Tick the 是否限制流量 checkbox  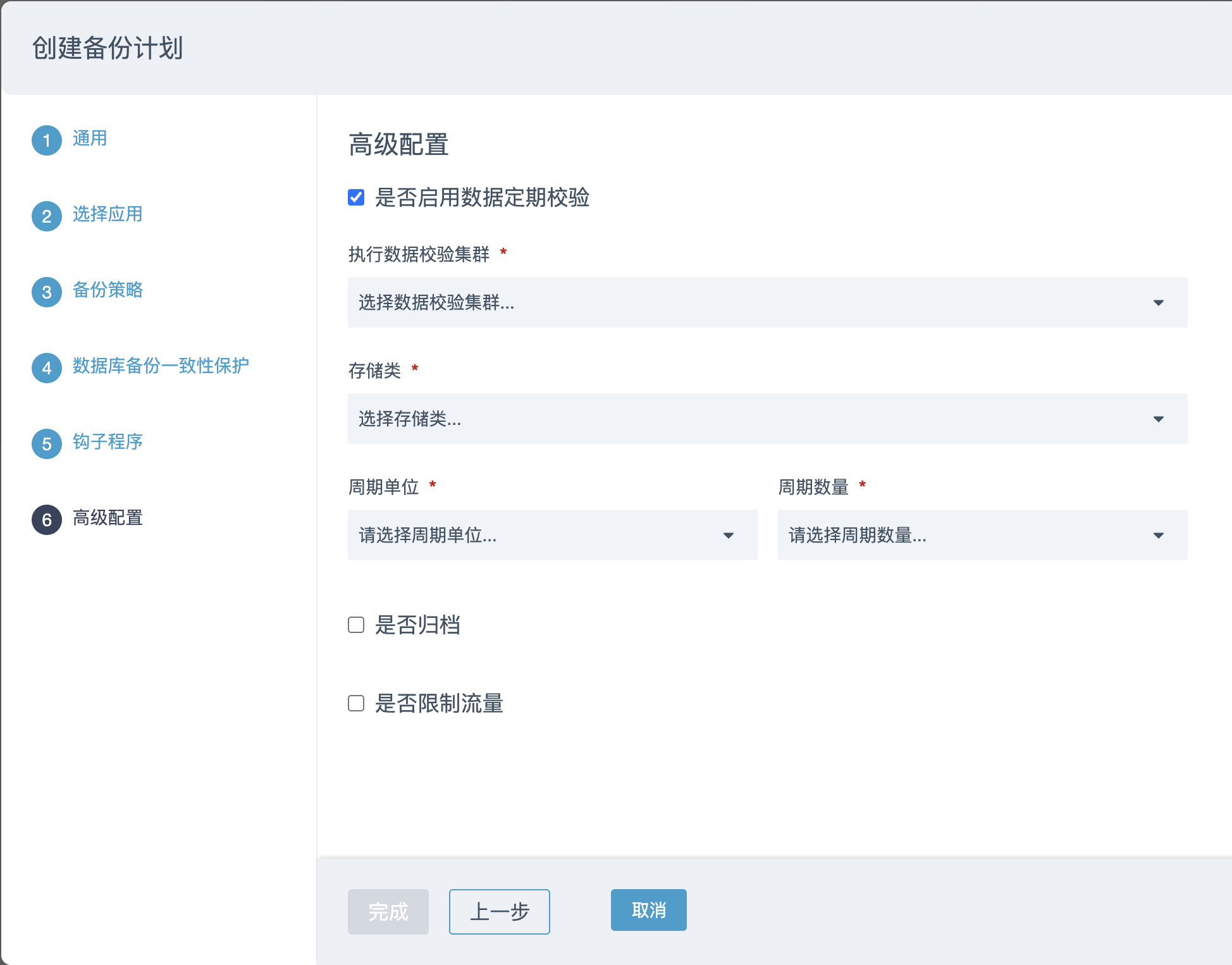[356, 703]
